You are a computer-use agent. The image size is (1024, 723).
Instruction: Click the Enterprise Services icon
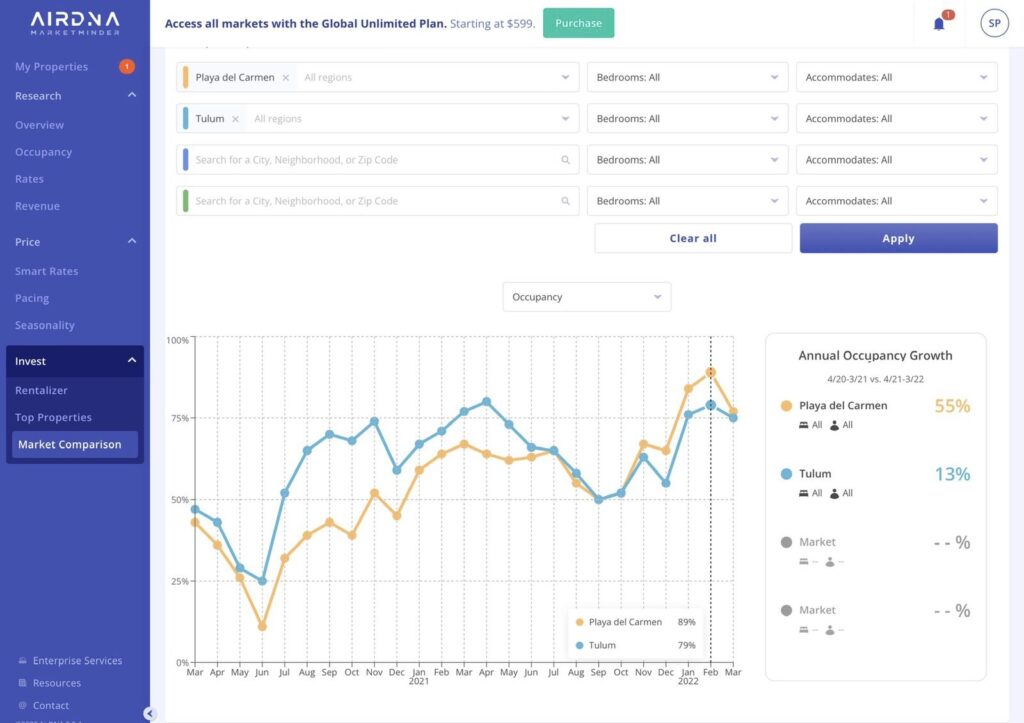click(22, 661)
